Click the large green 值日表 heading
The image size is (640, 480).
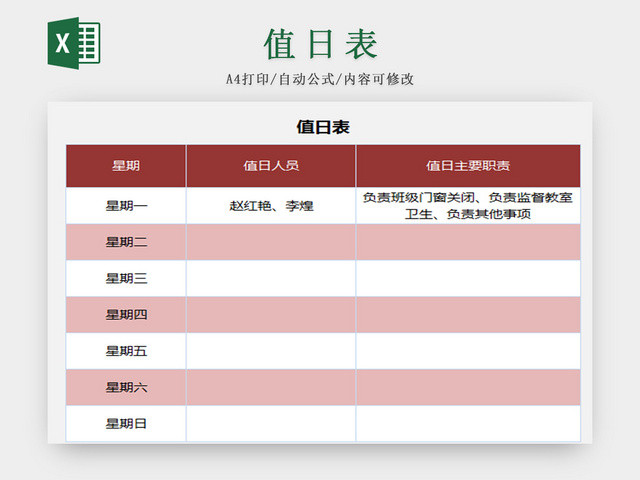pos(321,44)
